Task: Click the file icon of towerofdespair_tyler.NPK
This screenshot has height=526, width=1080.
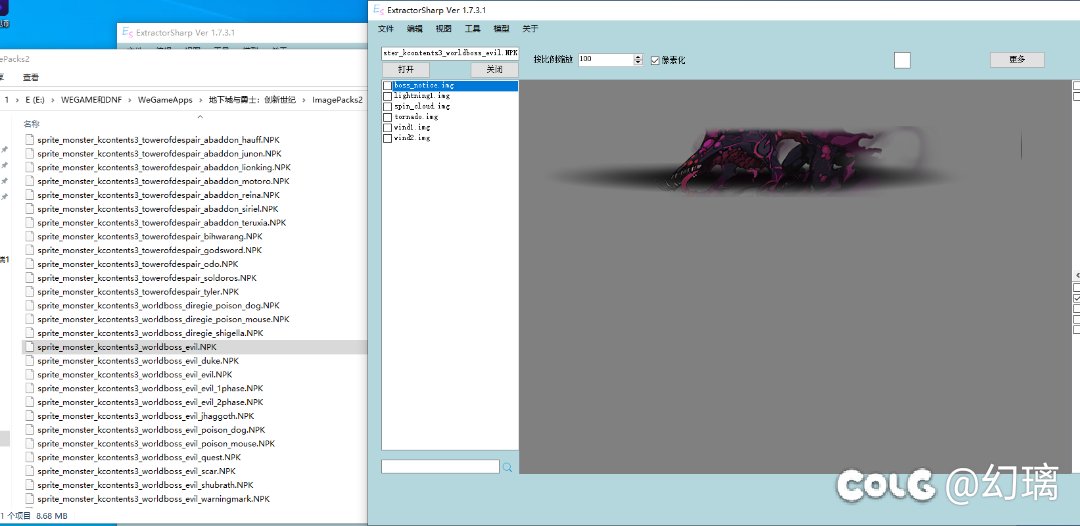Action: click(x=30, y=291)
